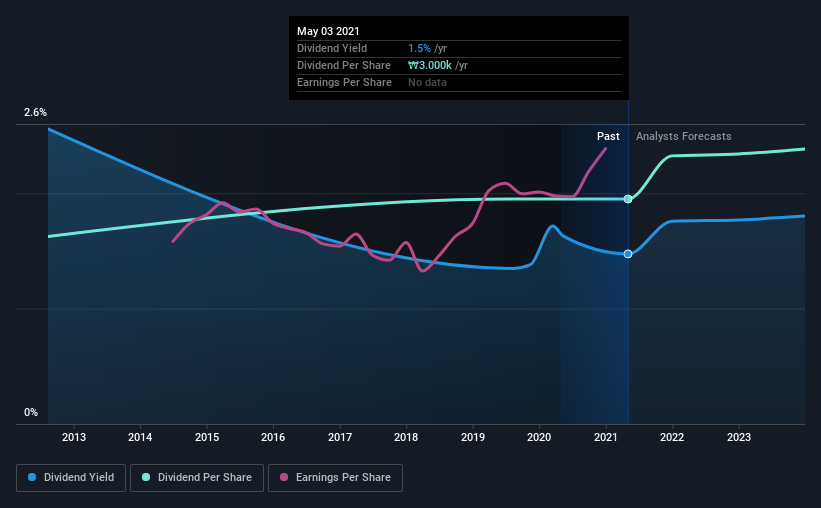The image size is (821, 508).
Task: Click the Analysts Forecasts label
Action: [x=683, y=136]
